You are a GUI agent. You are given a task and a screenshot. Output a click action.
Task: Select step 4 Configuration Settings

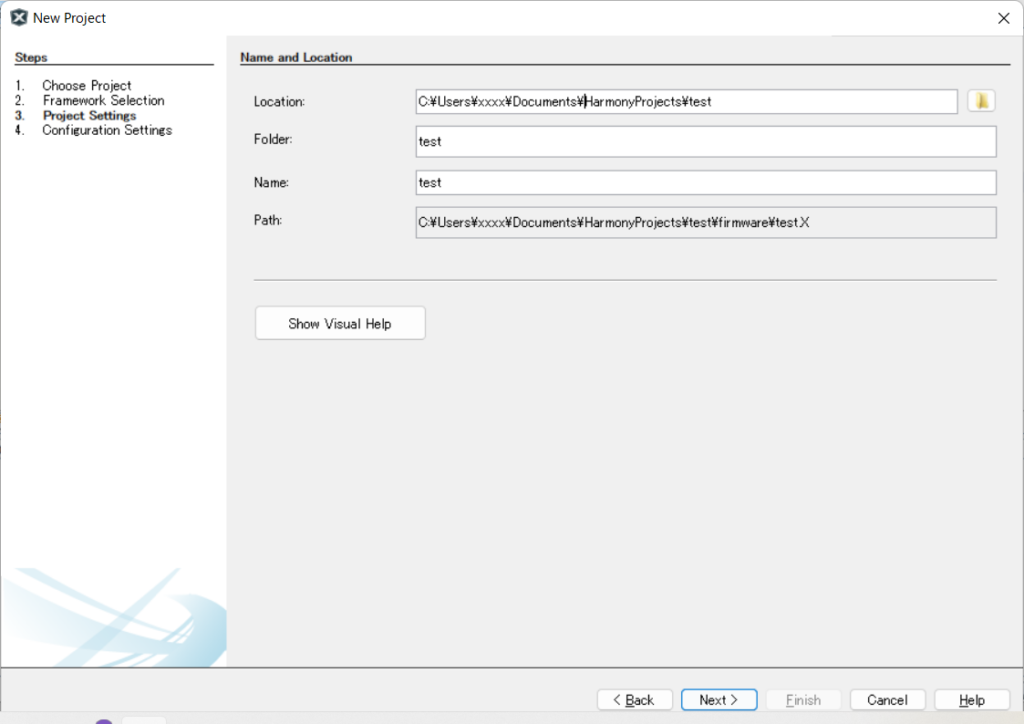click(107, 131)
